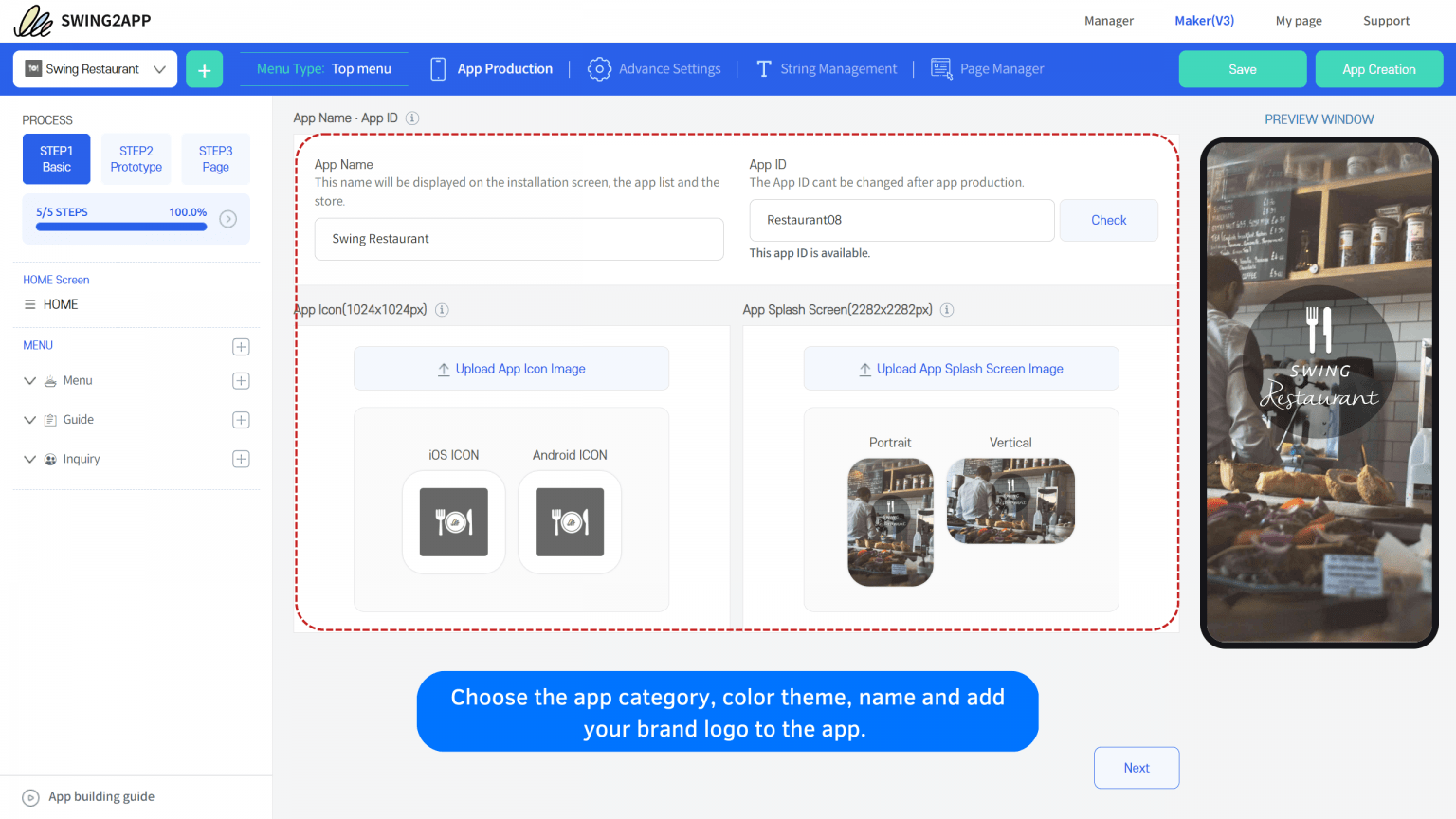Image resolution: width=1456 pixels, height=819 pixels.
Task: Click the App Name input field
Action: [519, 239]
